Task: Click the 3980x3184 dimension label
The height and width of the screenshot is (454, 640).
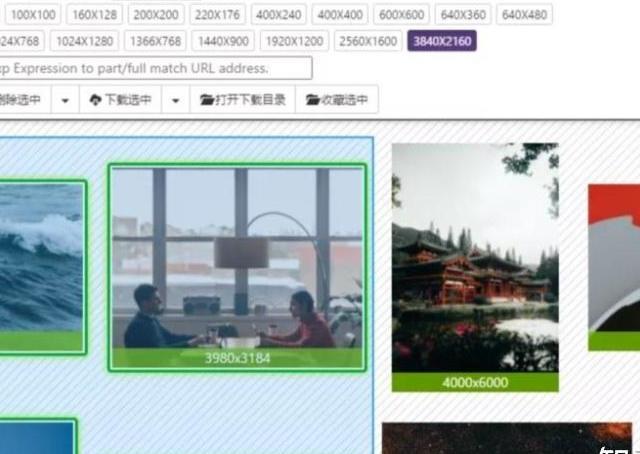Action: (237, 358)
